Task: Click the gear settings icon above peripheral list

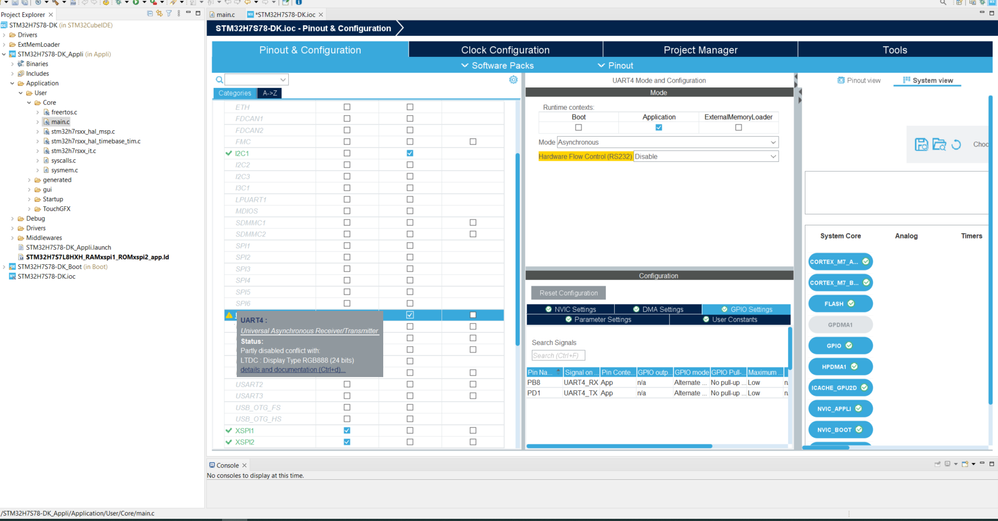Action: click(x=513, y=80)
